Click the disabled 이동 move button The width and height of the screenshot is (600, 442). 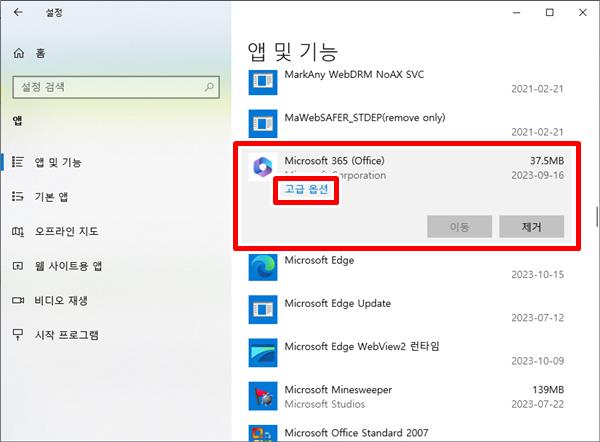[460, 227]
